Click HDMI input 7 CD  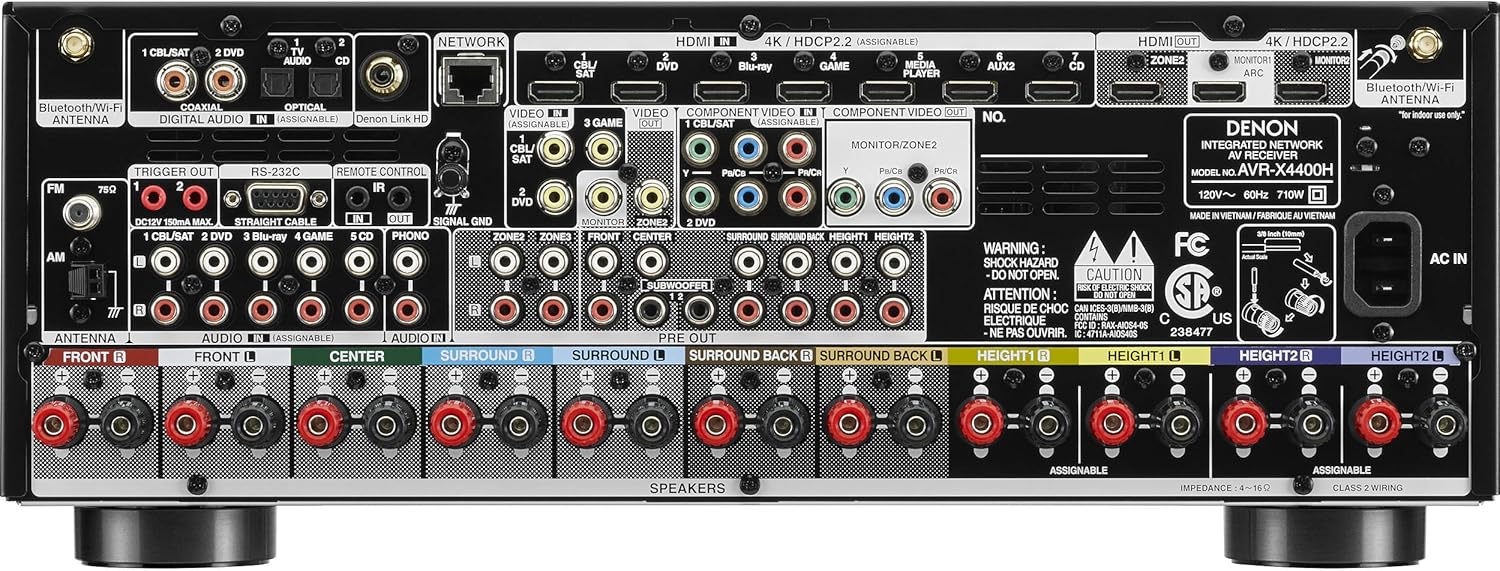tap(1051, 93)
